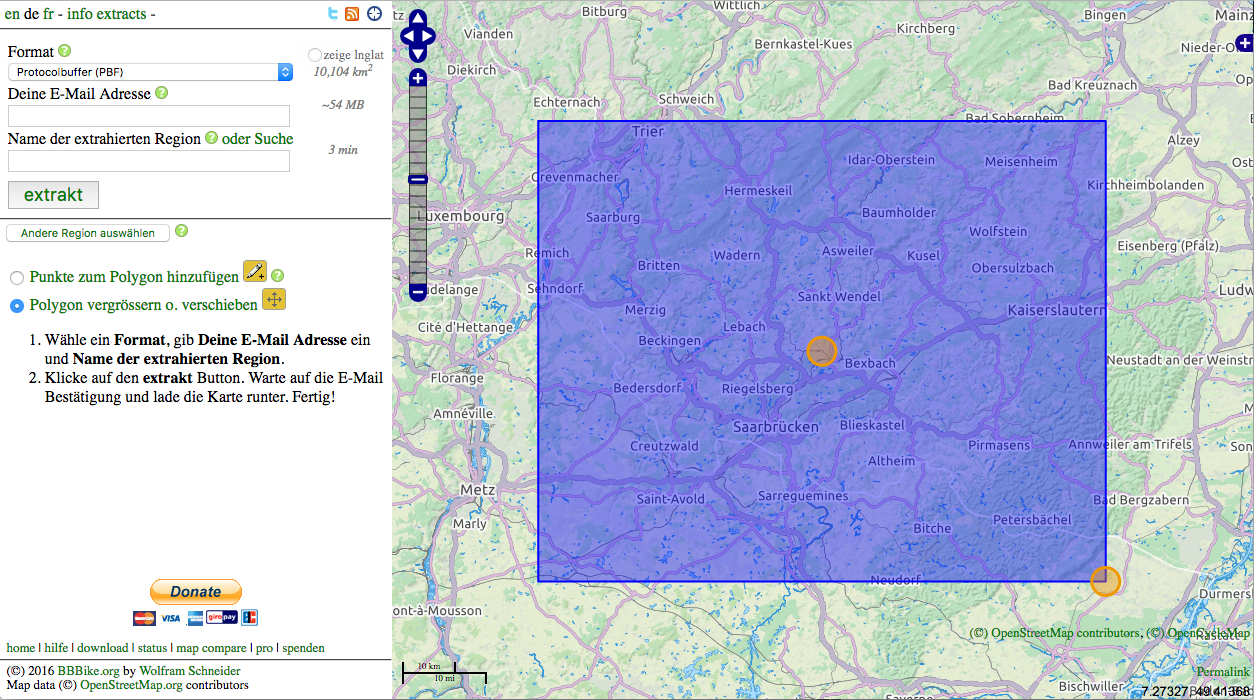Pan the map south with the down arrow

418,56
